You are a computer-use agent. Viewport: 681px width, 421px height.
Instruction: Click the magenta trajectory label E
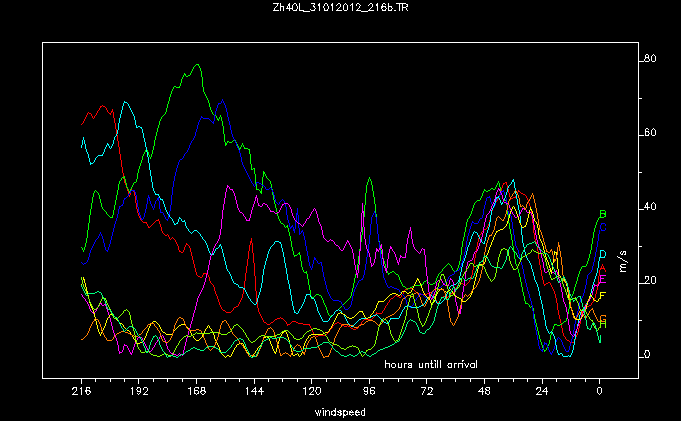(x=602, y=280)
